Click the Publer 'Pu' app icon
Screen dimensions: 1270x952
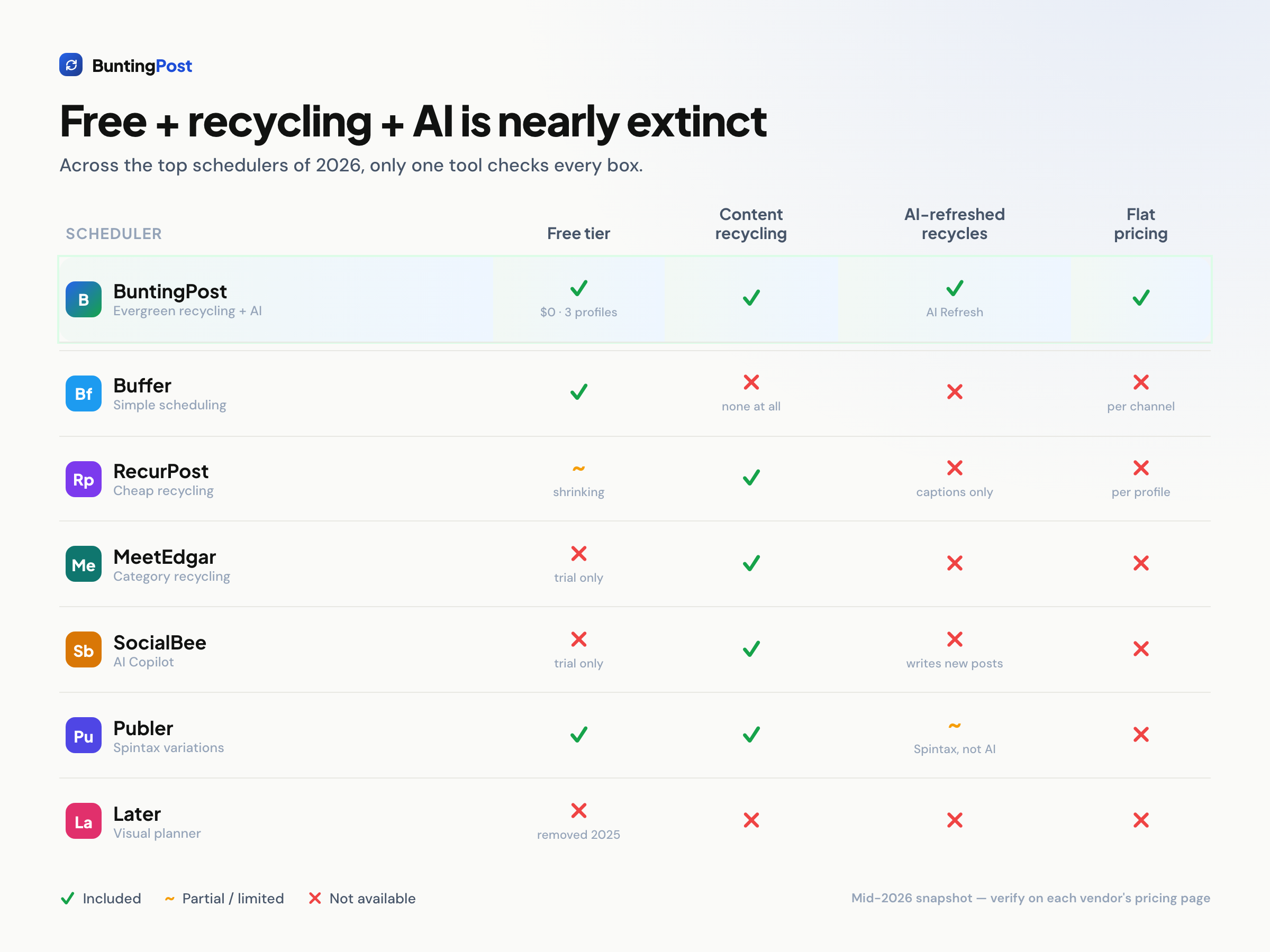(83, 736)
